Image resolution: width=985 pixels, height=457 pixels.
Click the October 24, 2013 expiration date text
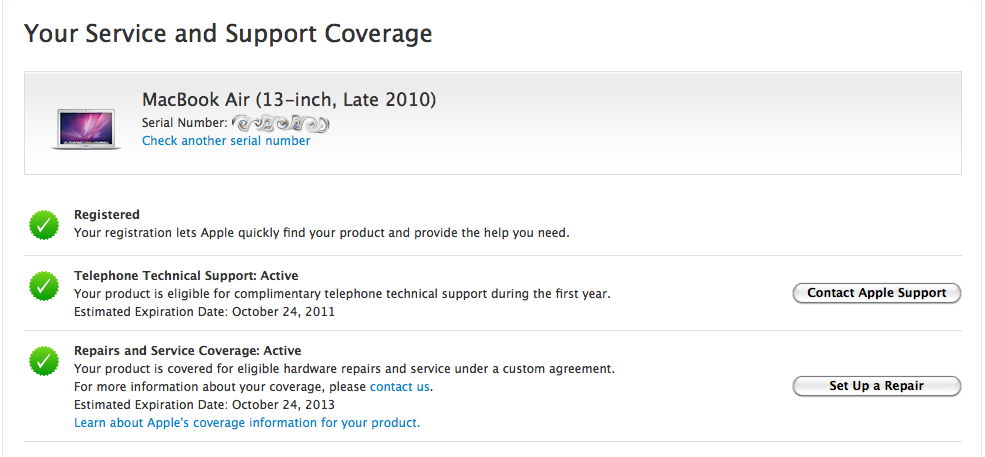tap(283, 405)
